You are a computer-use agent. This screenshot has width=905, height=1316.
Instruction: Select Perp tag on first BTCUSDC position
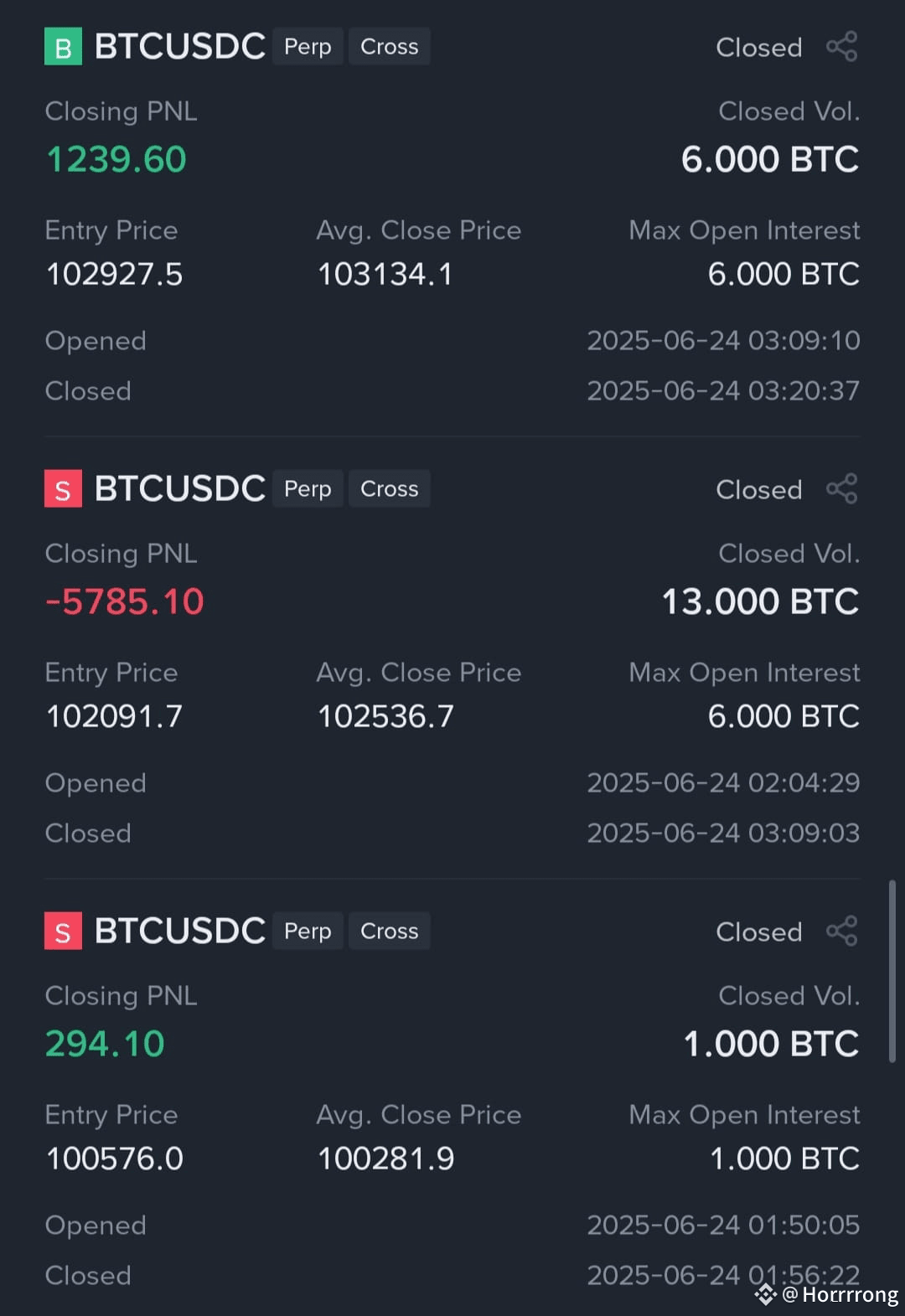(x=308, y=47)
